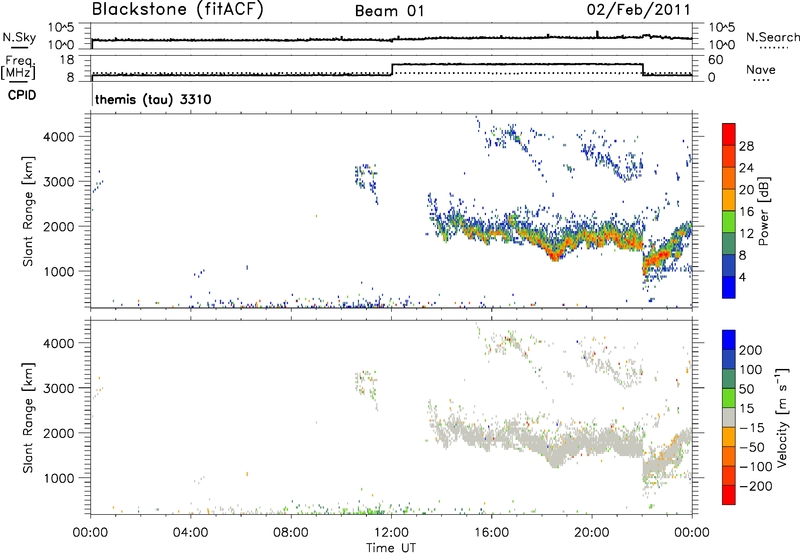This screenshot has width=800, height=554.
Task: Click the 2000 km tick on velocity panel
Action: [58, 433]
